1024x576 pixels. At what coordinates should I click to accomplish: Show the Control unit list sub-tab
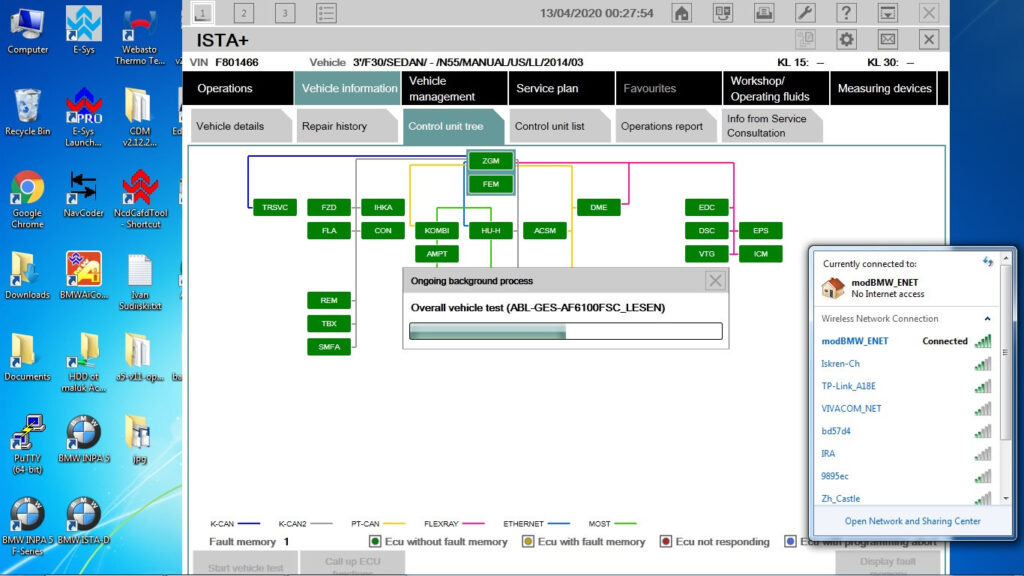coord(559,126)
